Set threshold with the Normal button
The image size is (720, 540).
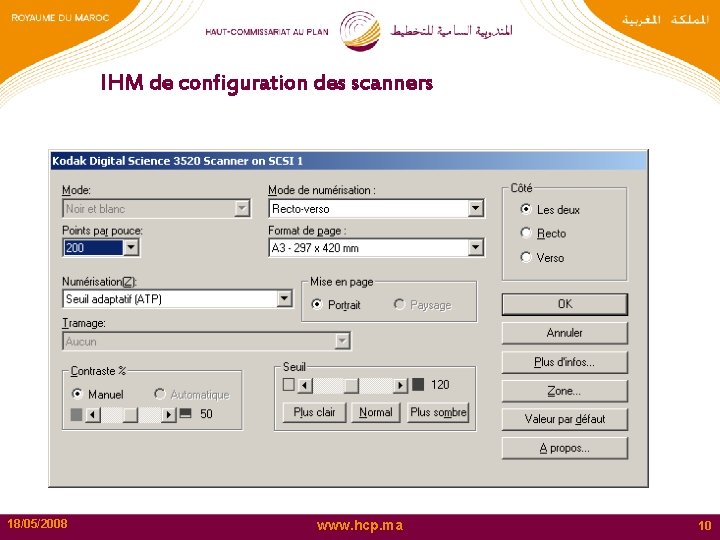pyautogui.click(x=376, y=412)
